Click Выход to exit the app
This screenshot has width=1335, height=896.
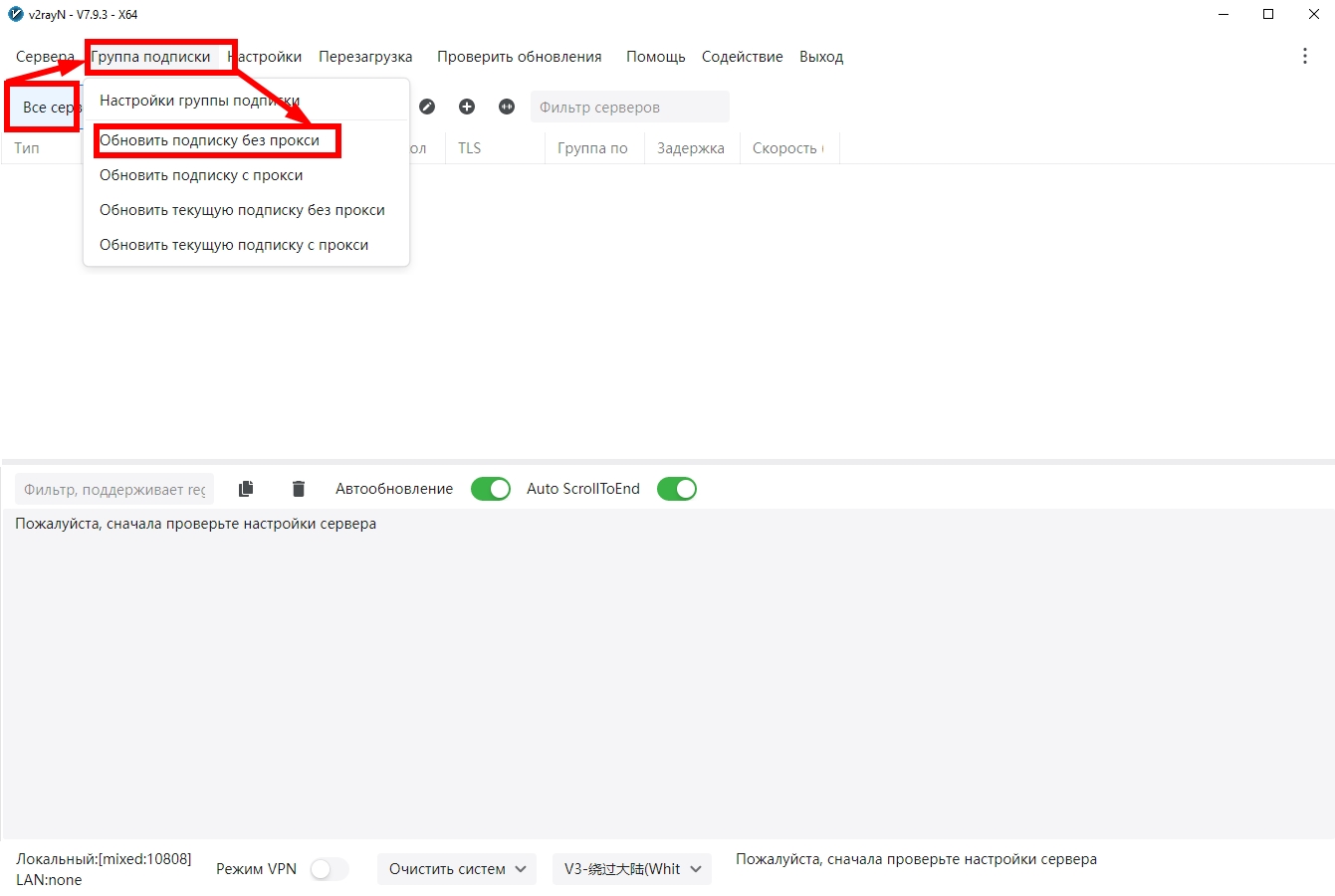(821, 57)
